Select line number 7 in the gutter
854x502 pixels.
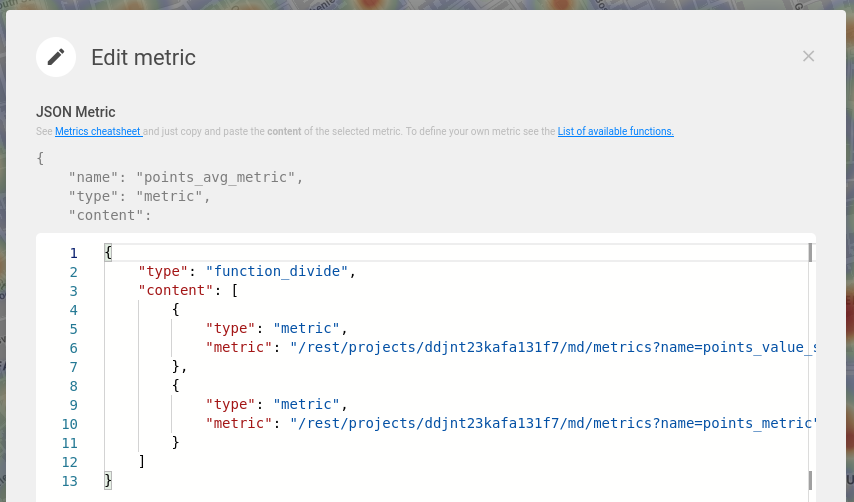73,367
